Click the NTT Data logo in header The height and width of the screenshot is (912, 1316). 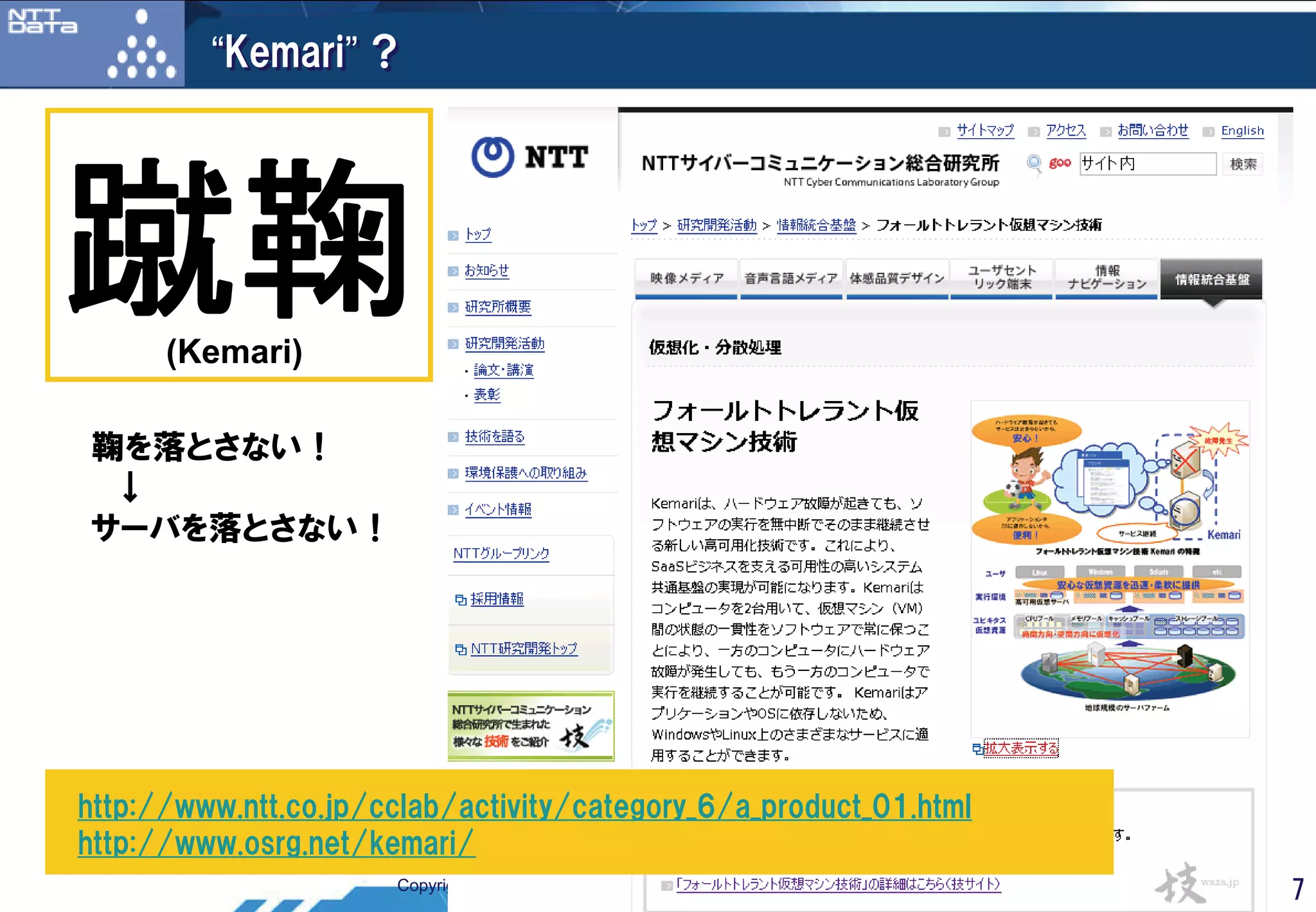42,21
